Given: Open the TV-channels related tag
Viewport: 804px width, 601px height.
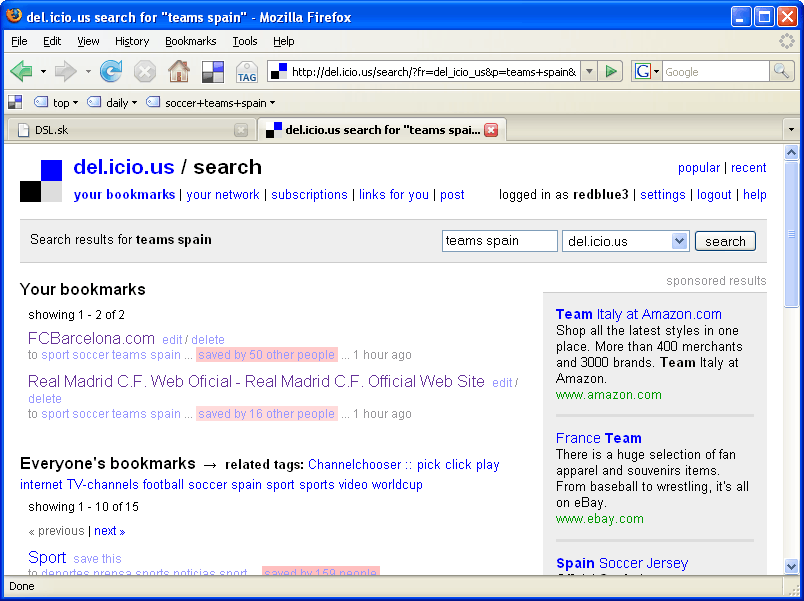Looking at the screenshot, I should click(103, 485).
